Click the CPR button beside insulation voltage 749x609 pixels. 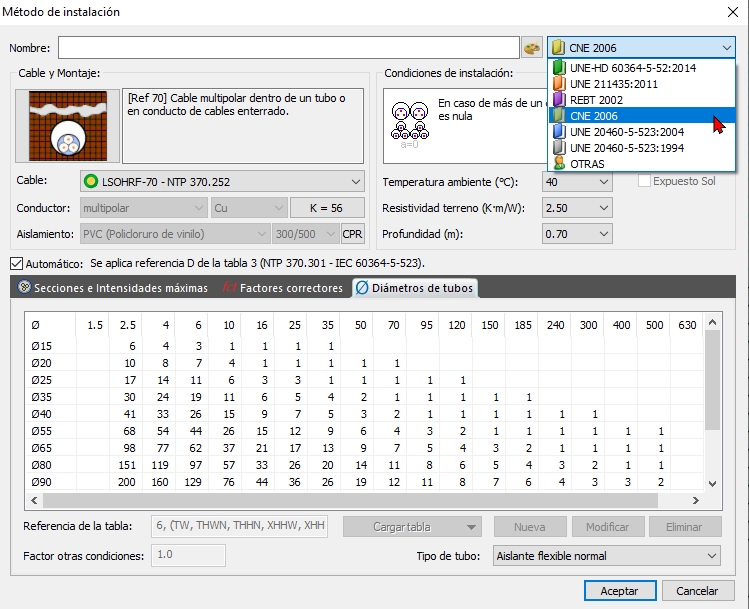point(352,233)
